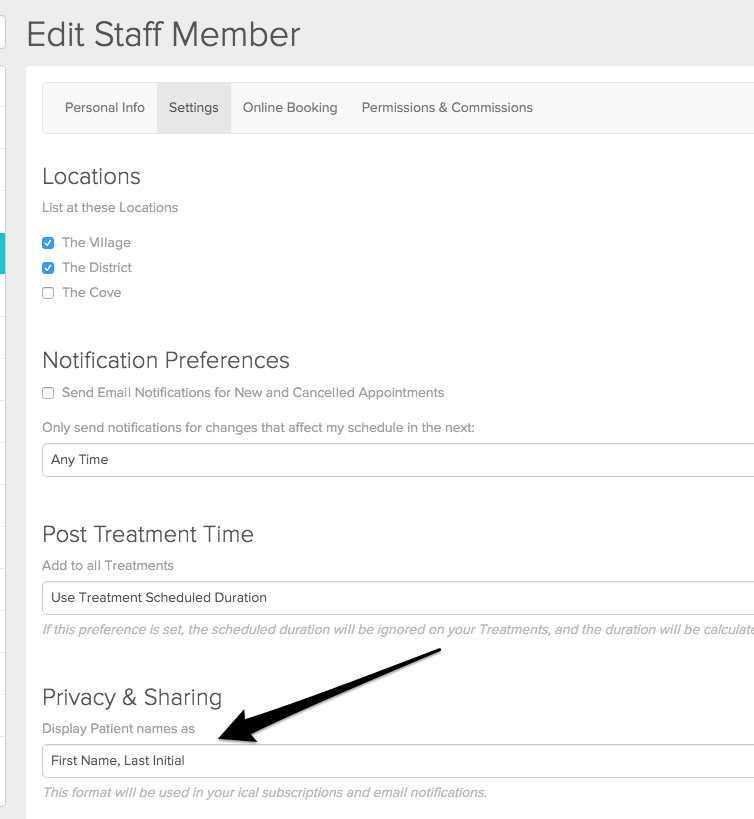The height and width of the screenshot is (819, 754).
Task: Uncheck The District location checkbox
Action: (x=48, y=268)
